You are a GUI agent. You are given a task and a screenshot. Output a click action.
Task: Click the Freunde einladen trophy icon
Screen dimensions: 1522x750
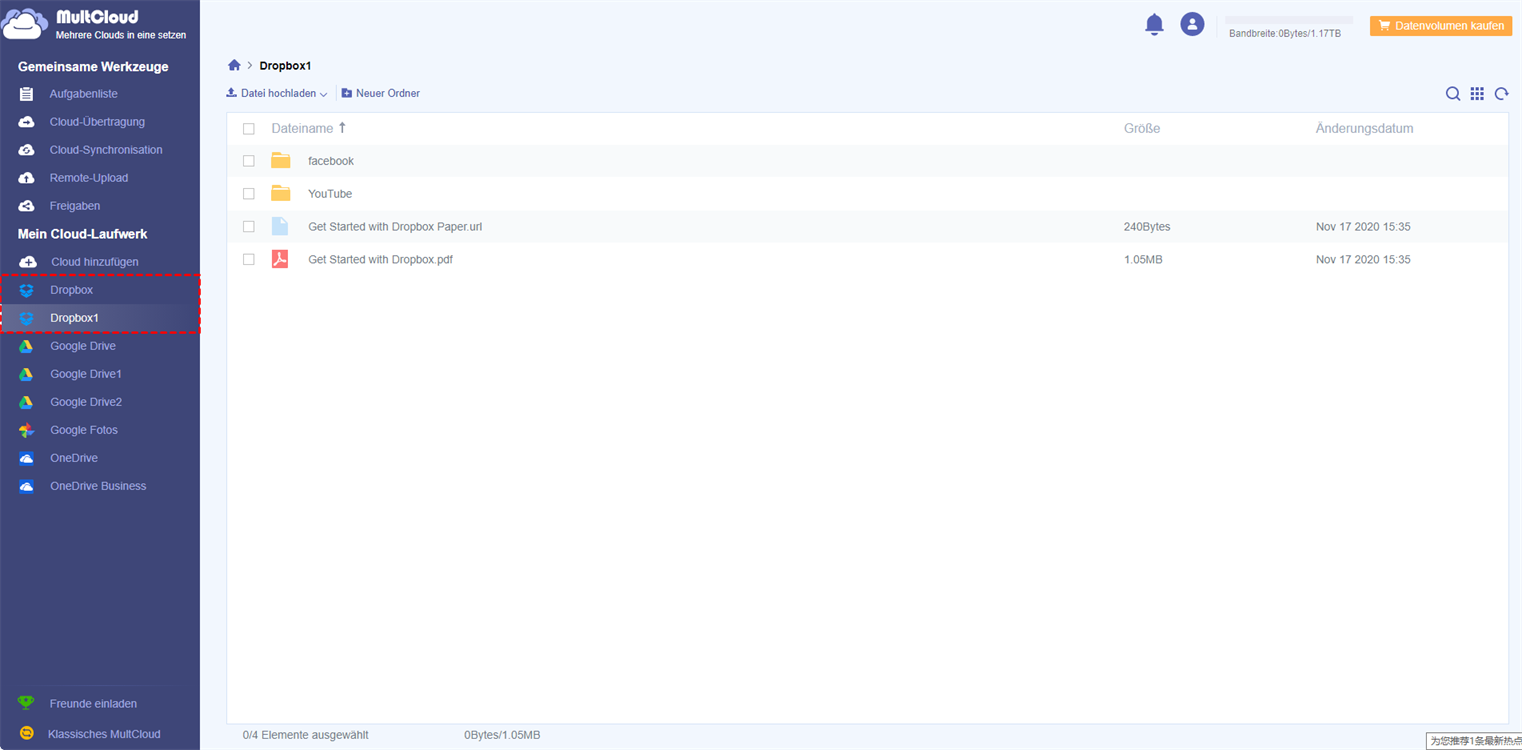27,704
